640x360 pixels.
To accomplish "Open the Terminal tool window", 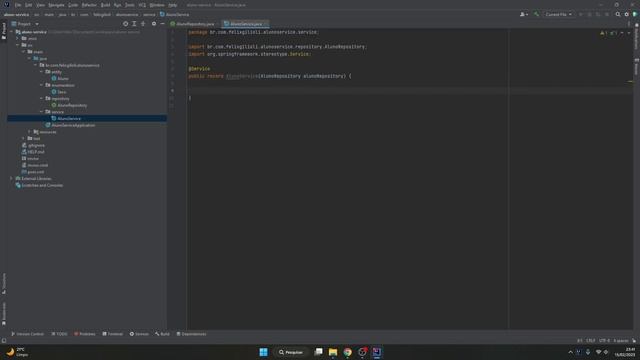I will 113,334.
